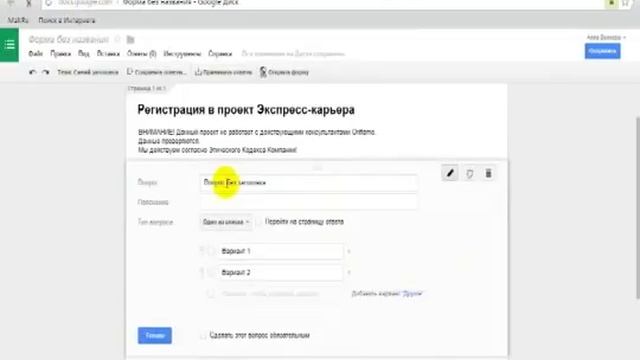Select the radio button beside Вариант 2
640x360 pixels.
click(211, 272)
